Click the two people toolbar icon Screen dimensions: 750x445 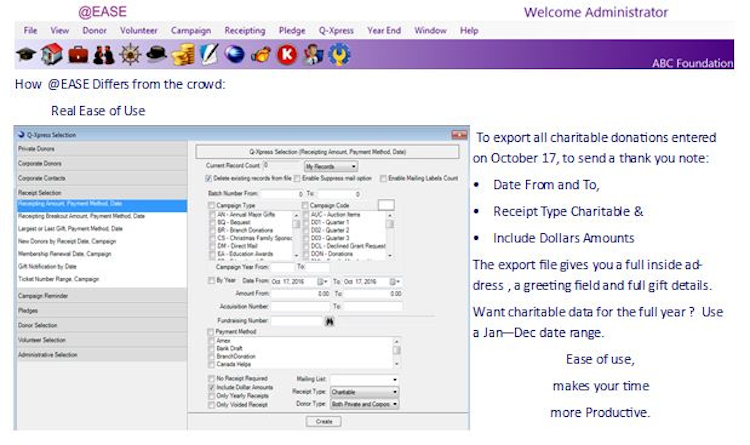[104, 55]
